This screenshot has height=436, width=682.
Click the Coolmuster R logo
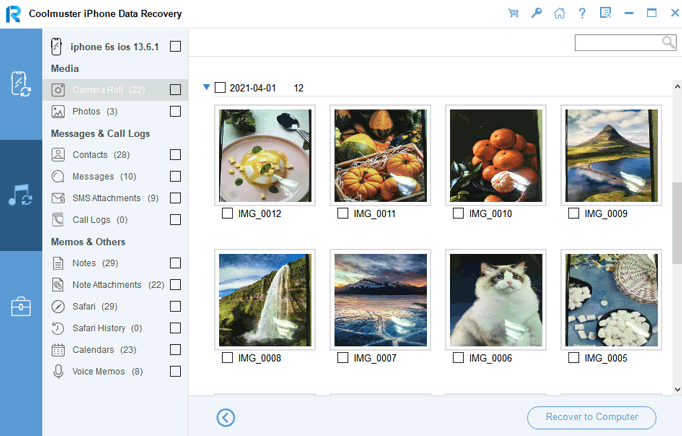[13, 14]
